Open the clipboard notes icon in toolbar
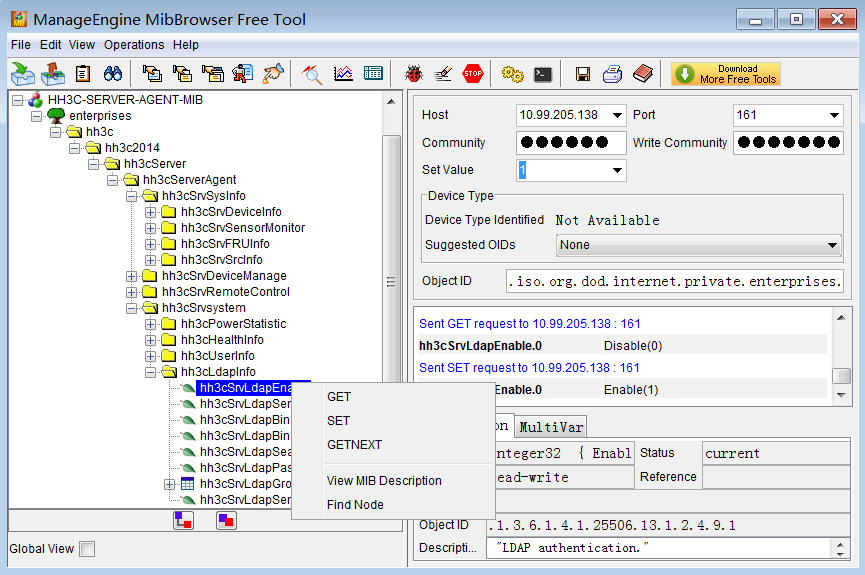The width and height of the screenshot is (865, 575). point(83,73)
